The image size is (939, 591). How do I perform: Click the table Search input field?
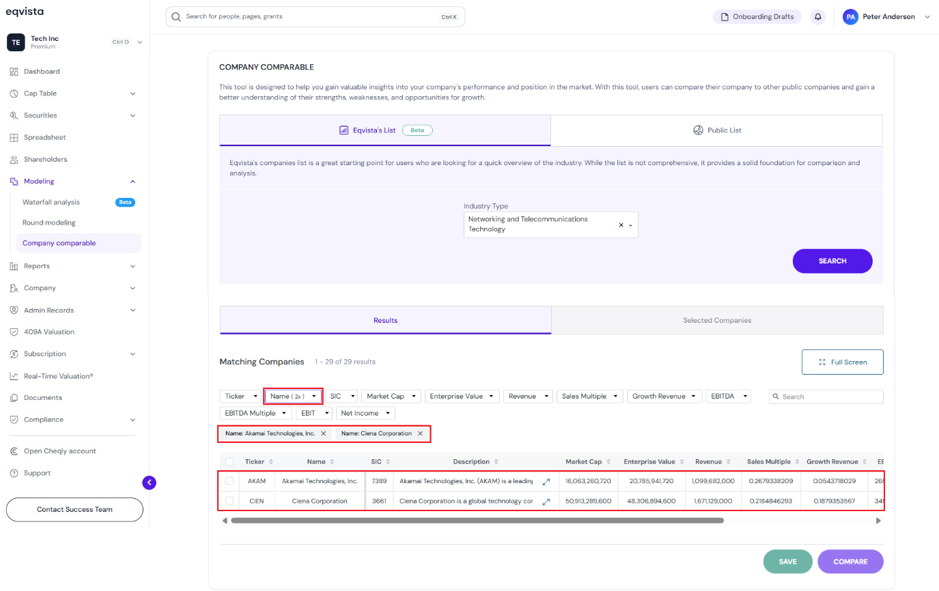(x=826, y=396)
